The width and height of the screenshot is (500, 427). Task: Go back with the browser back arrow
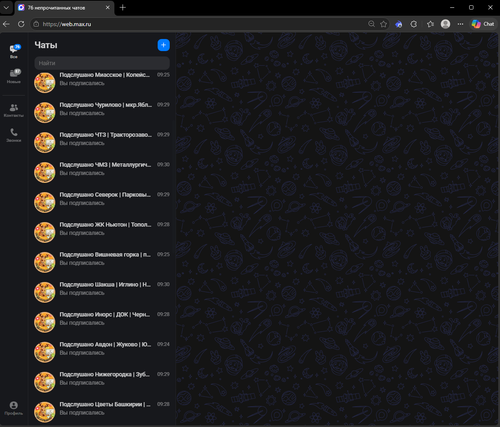click(6, 24)
